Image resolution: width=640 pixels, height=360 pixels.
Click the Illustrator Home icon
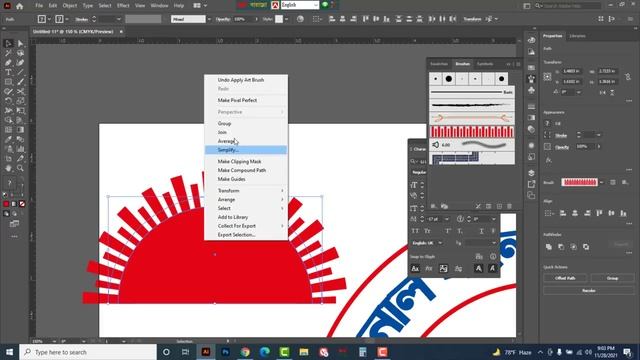pos(19,6)
